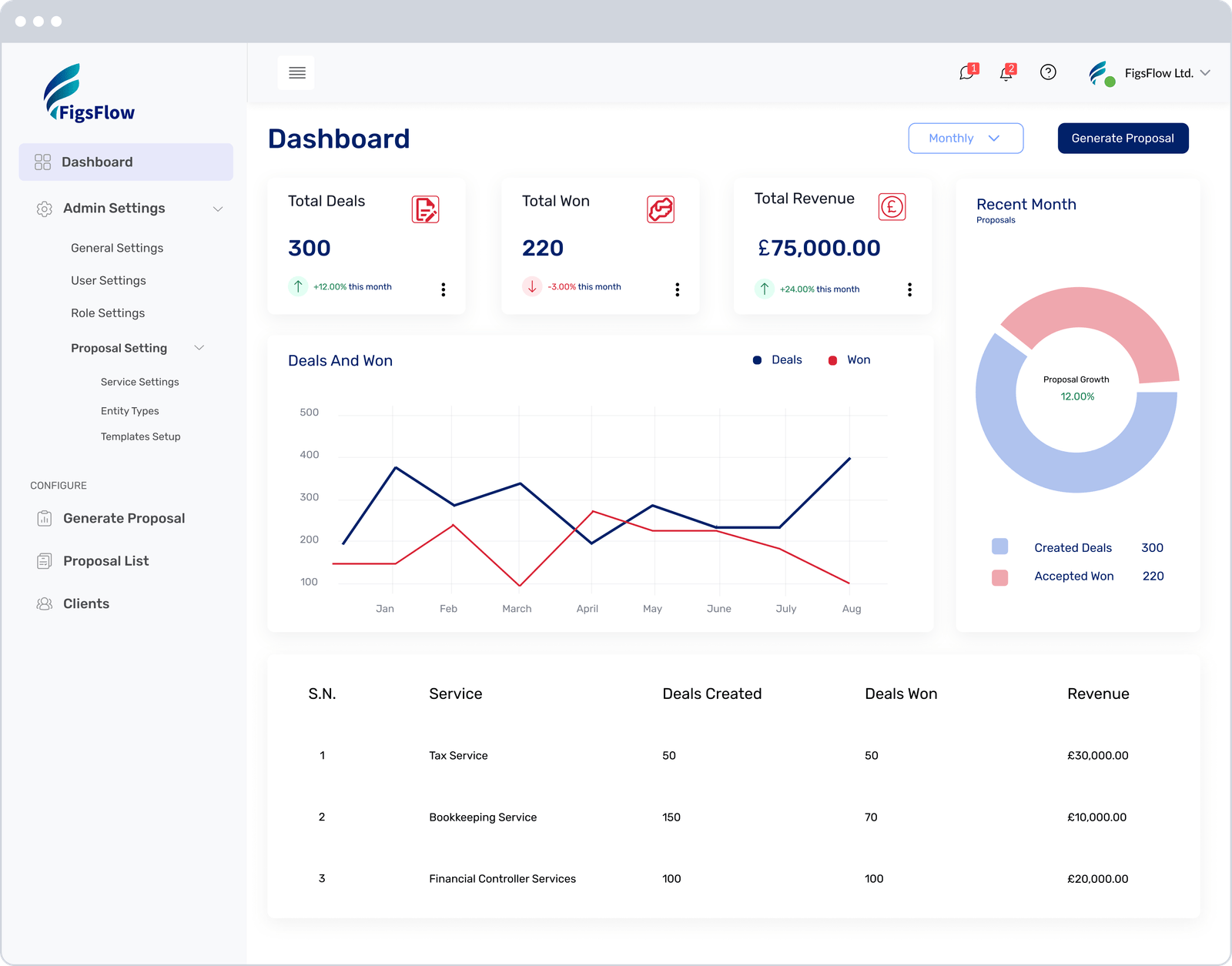The height and width of the screenshot is (966, 1232).
Task: Click the FigsFlow Ltd. profile avatar
Action: pos(1101,73)
